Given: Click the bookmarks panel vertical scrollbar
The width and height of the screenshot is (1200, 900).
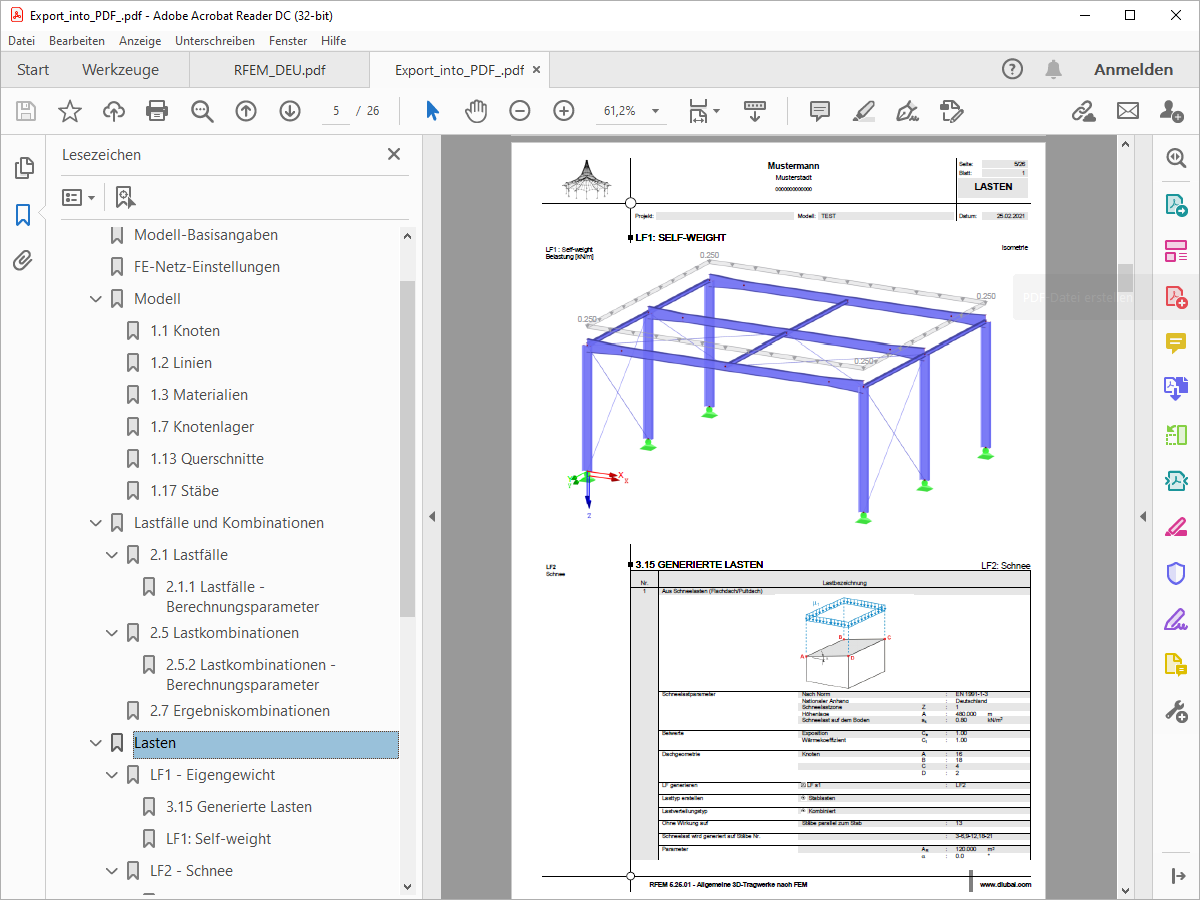Looking at the screenshot, I should coord(407,448).
